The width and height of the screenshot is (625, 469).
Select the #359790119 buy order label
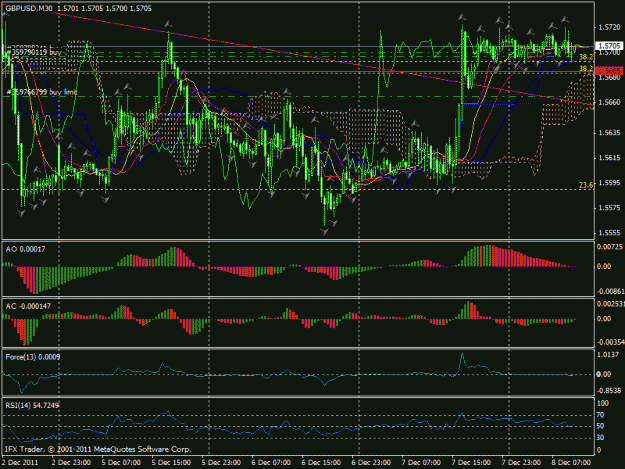tap(34, 52)
